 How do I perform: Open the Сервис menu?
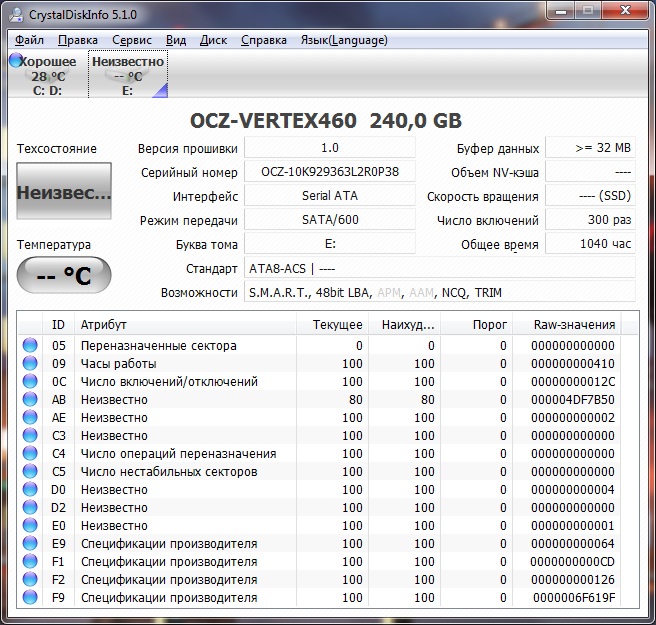(x=132, y=40)
